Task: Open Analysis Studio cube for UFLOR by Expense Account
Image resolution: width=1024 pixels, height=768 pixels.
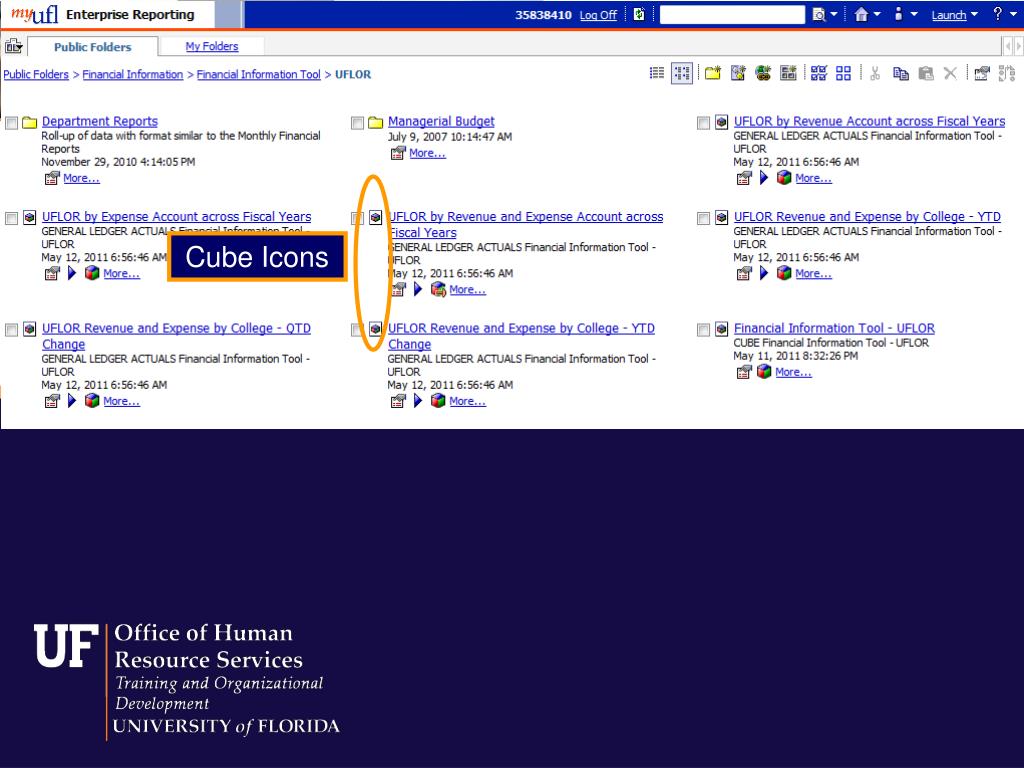Action: pyautogui.click(x=92, y=273)
